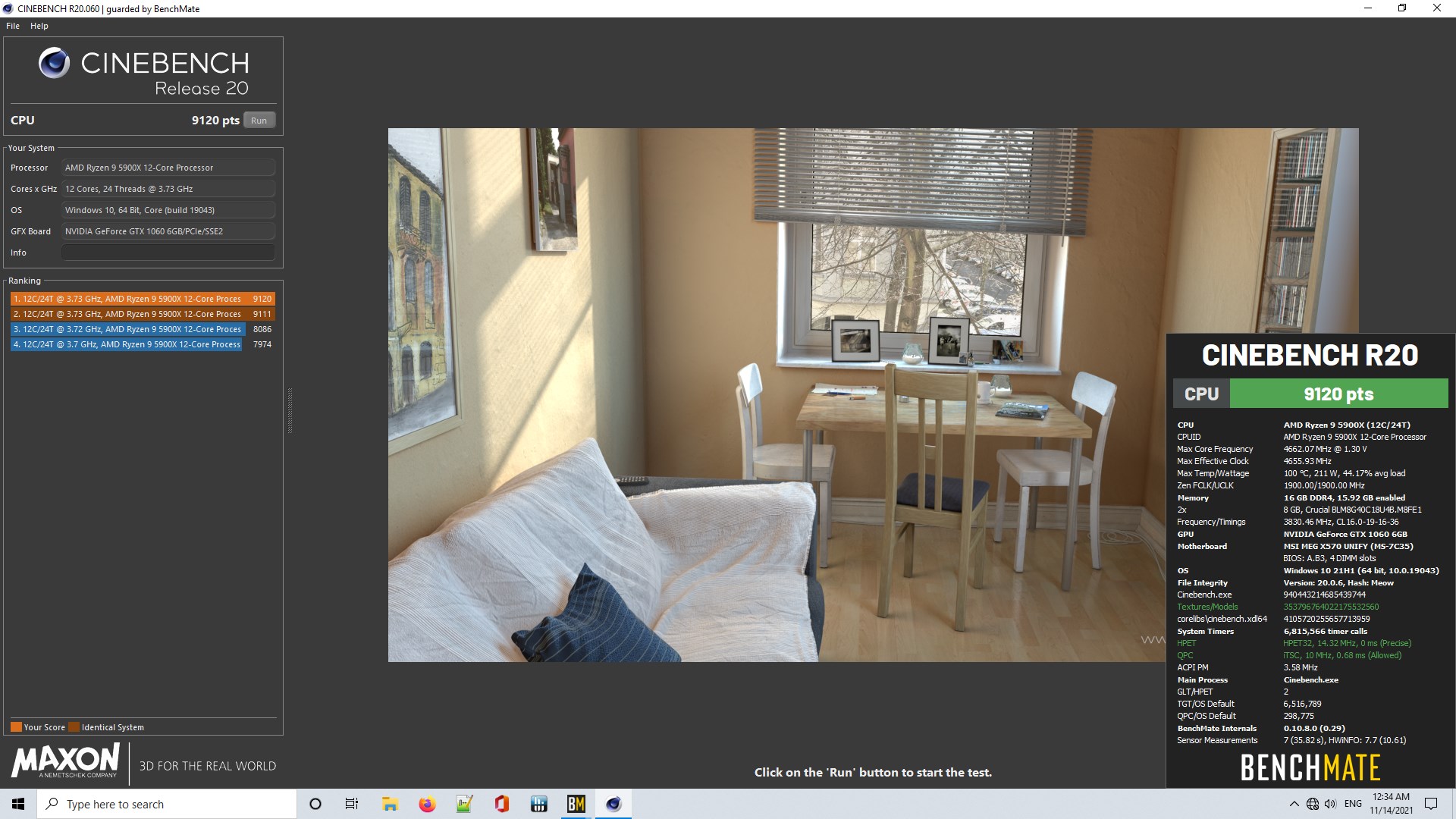Select ranking entry 2 with score 9111
The width and height of the screenshot is (1456, 819).
(x=143, y=314)
